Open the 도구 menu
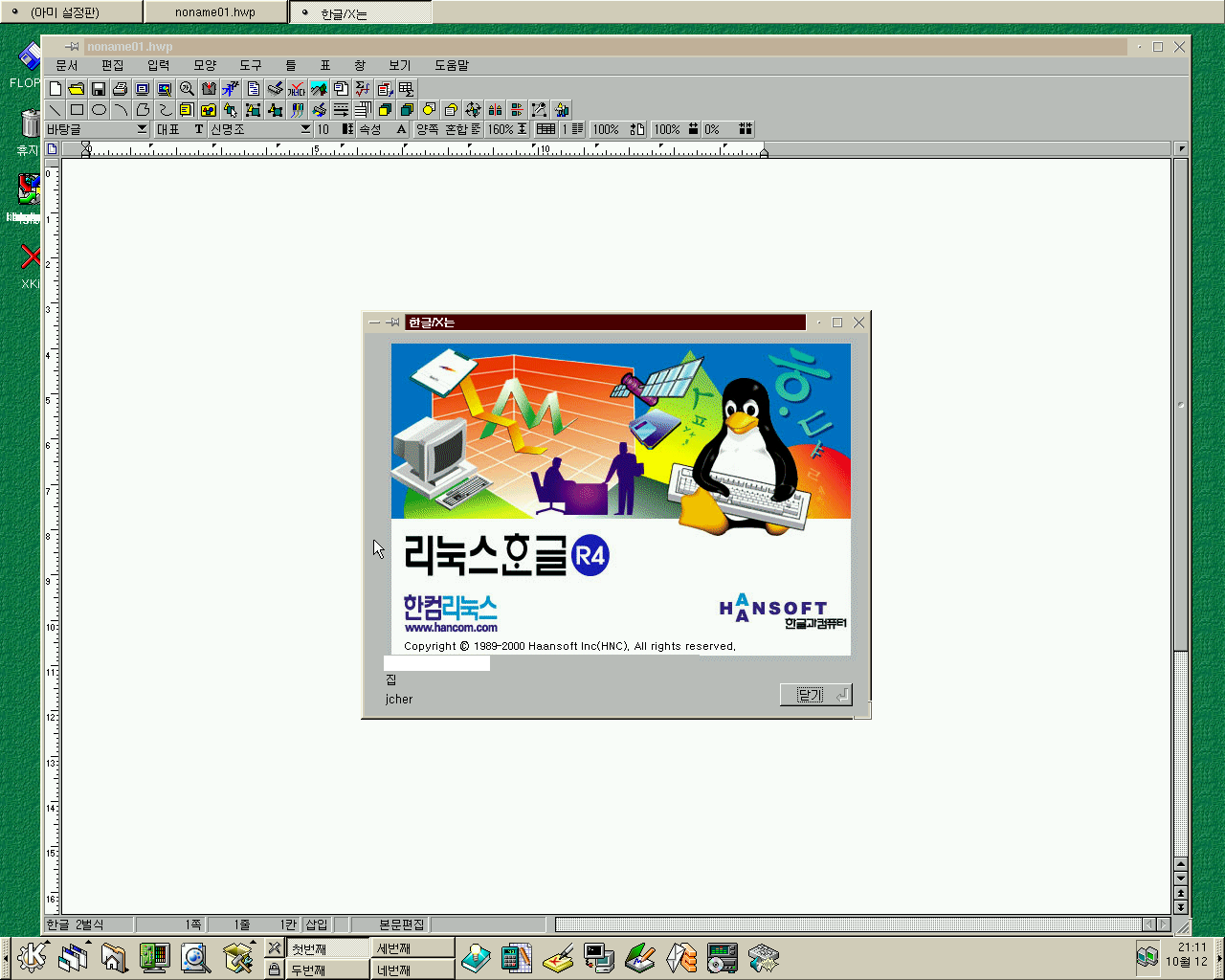Screen dimensions: 1225x980 pos(251,65)
